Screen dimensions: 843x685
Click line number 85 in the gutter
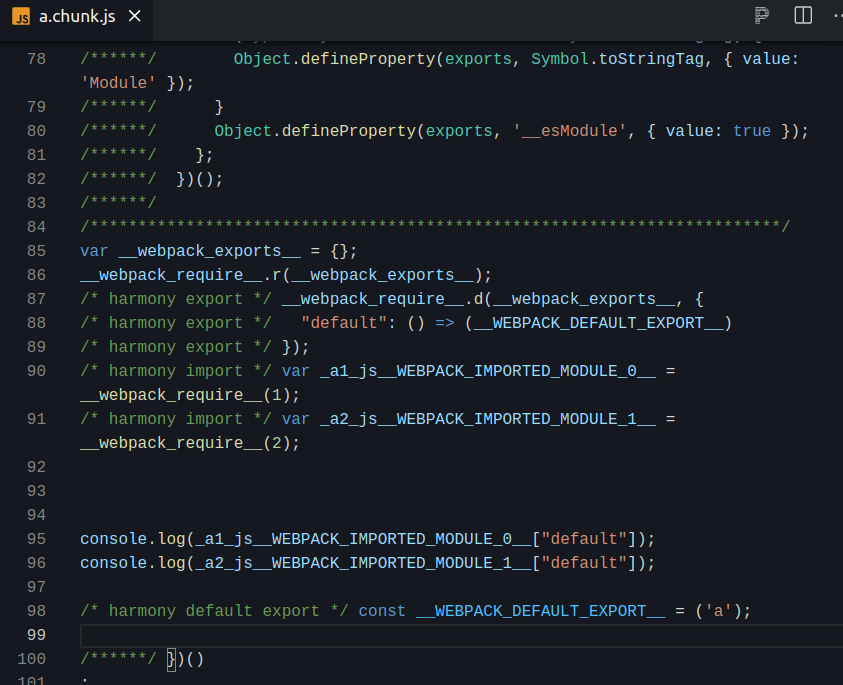pyautogui.click(x=36, y=251)
